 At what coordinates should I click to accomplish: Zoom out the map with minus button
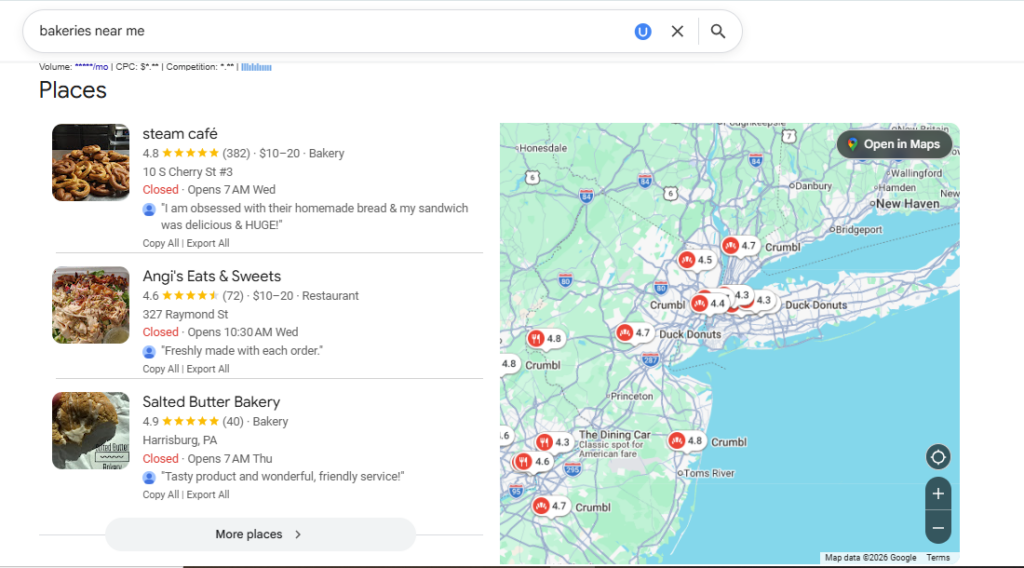938,528
